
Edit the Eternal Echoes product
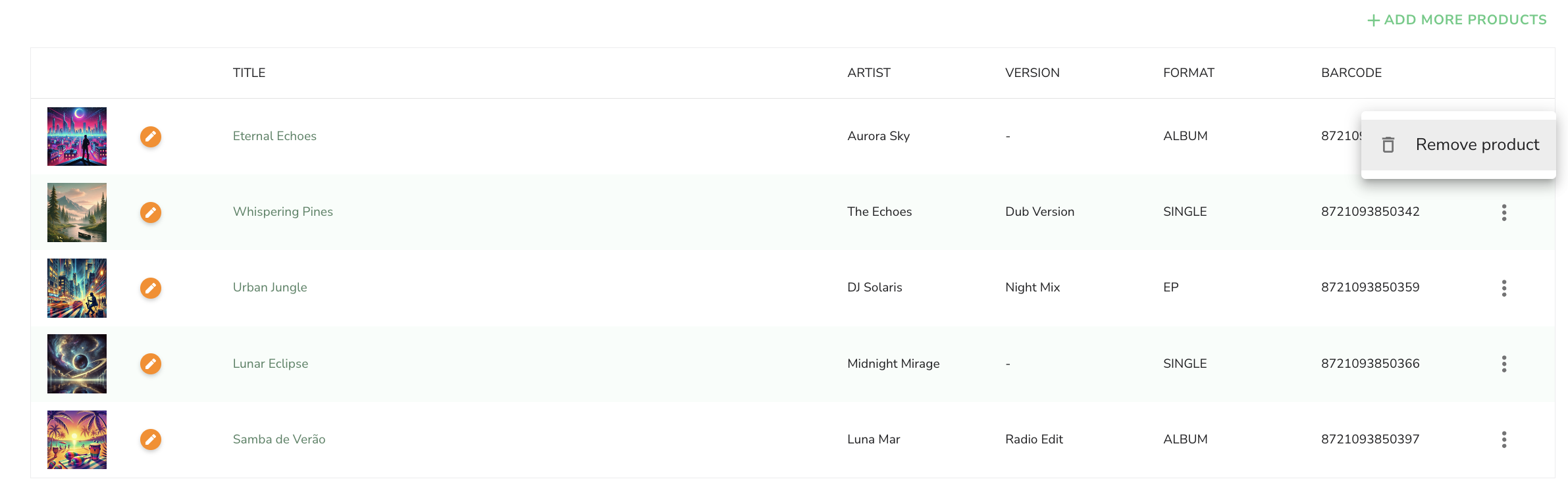pos(151,137)
